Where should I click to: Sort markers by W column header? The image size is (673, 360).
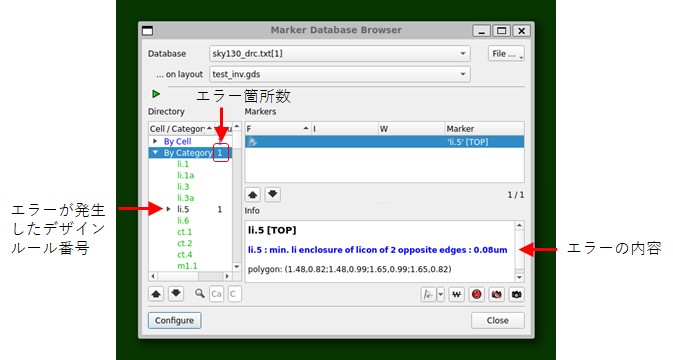coord(411,129)
